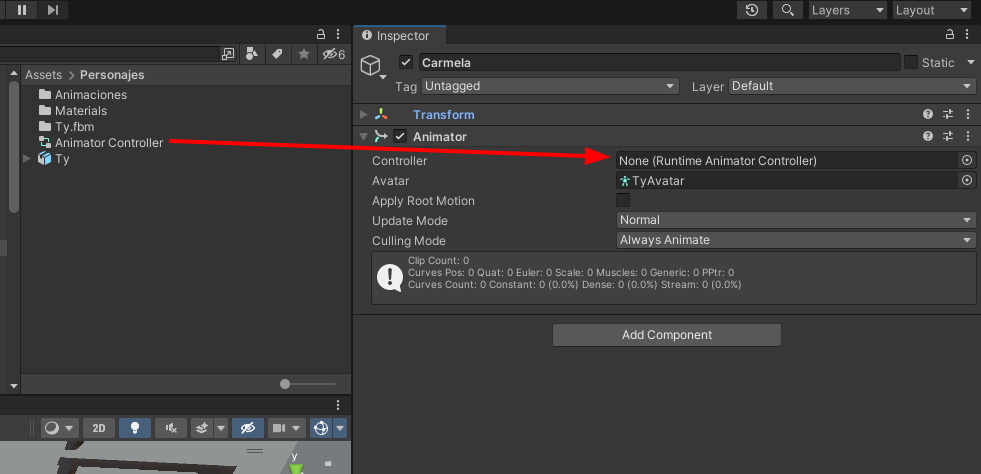
Task: Click the favorites star icon in Project panel
Action: coord(304,54)
